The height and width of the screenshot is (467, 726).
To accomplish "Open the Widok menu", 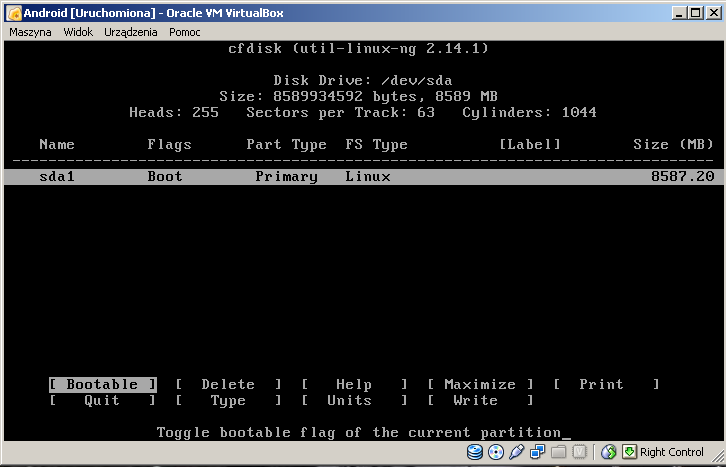I will (78, 32).
